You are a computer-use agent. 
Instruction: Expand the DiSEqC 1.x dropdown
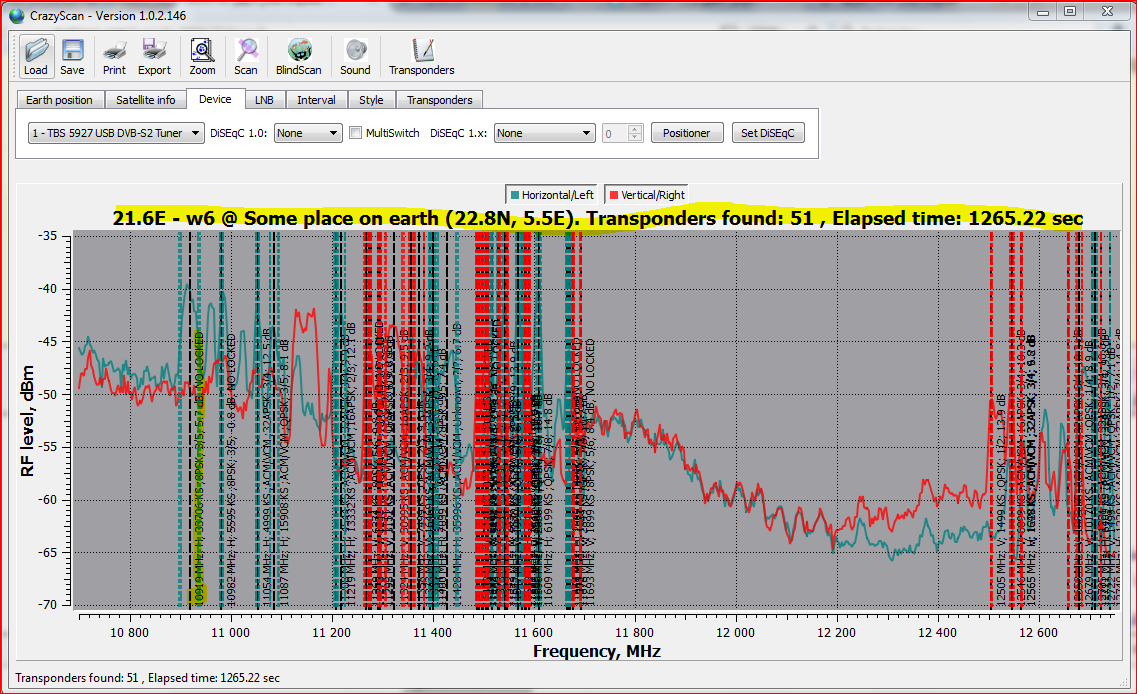point(544,133)
